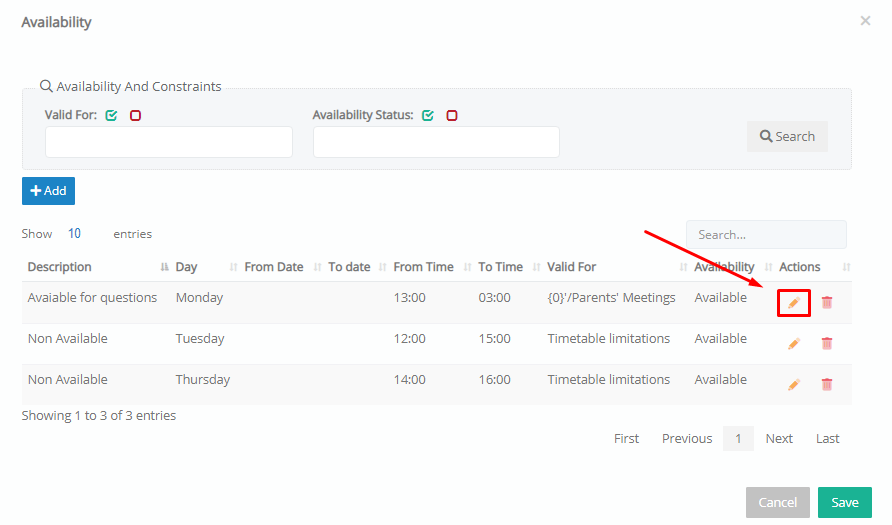Screen dimensions: 892x525
Task: Click the table Search... input box
Action: pos(766,234)
